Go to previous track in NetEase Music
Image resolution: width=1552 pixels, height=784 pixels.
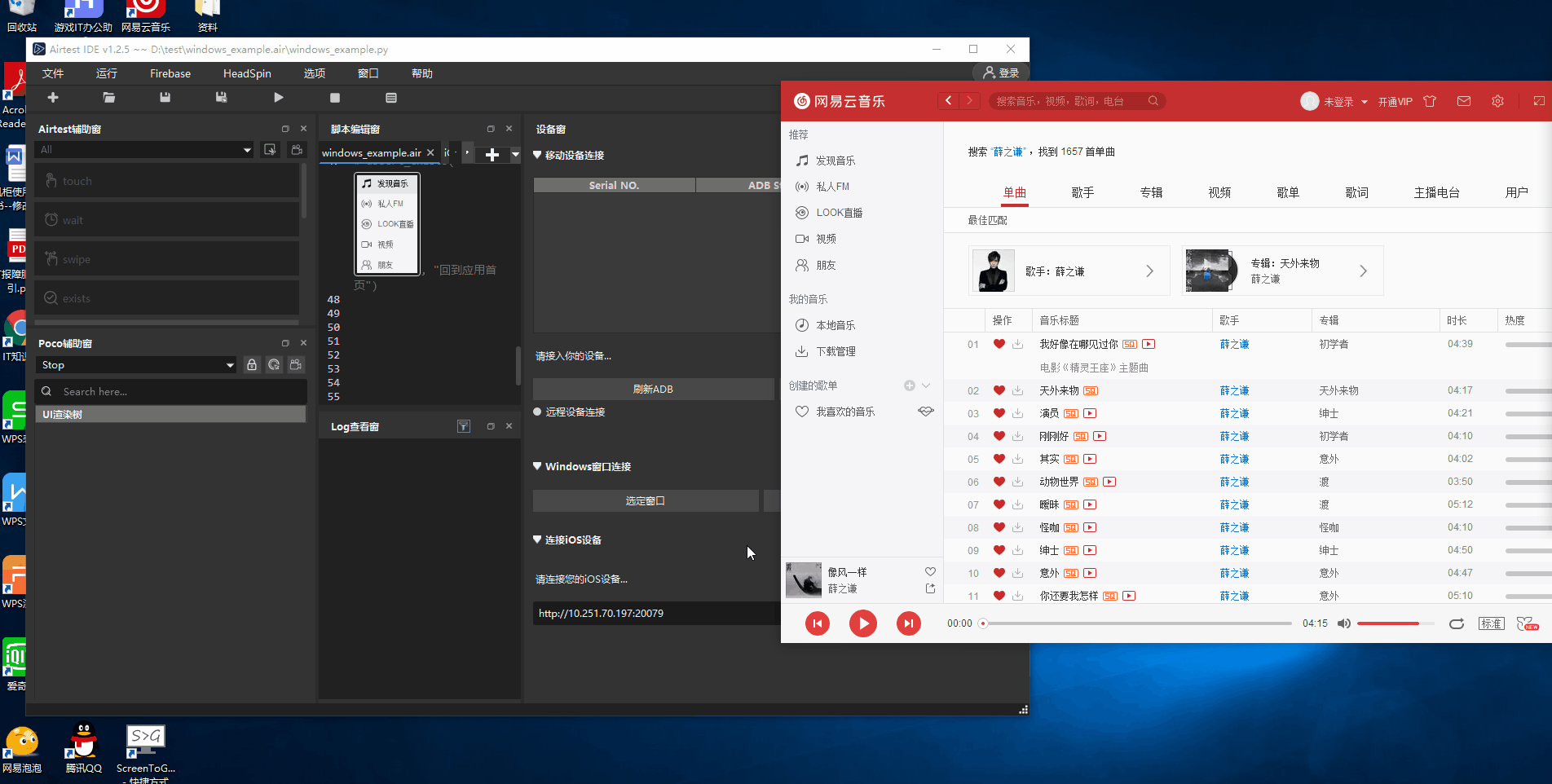point(818,623)
